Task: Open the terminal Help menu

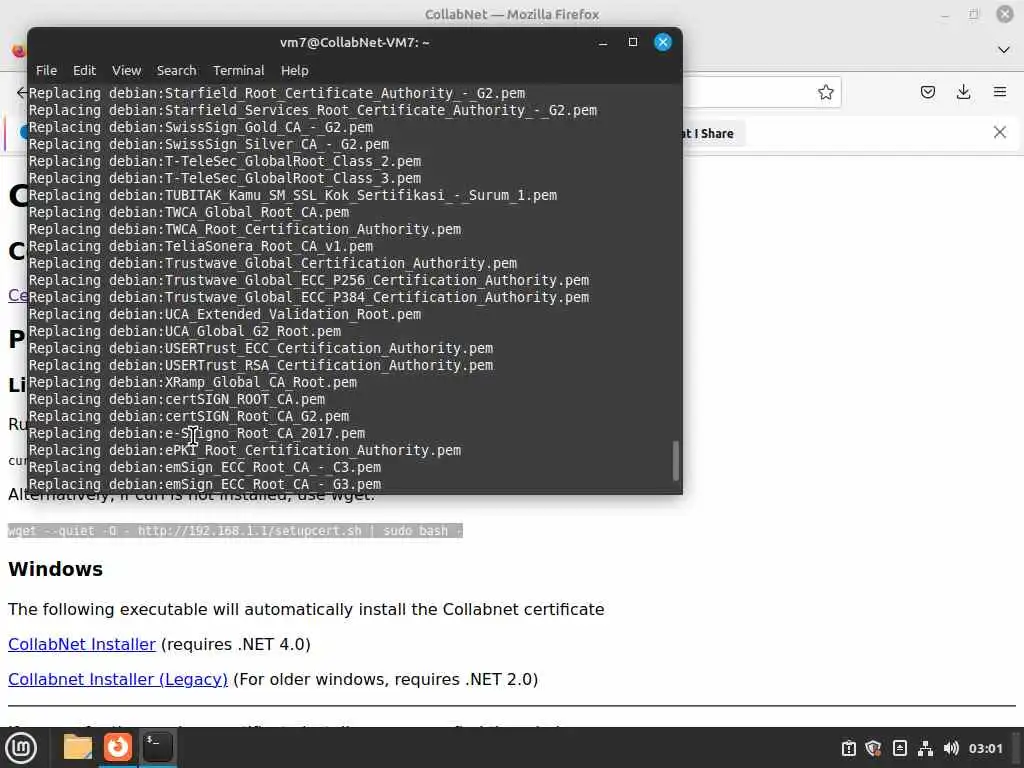Action: [295, 71]
